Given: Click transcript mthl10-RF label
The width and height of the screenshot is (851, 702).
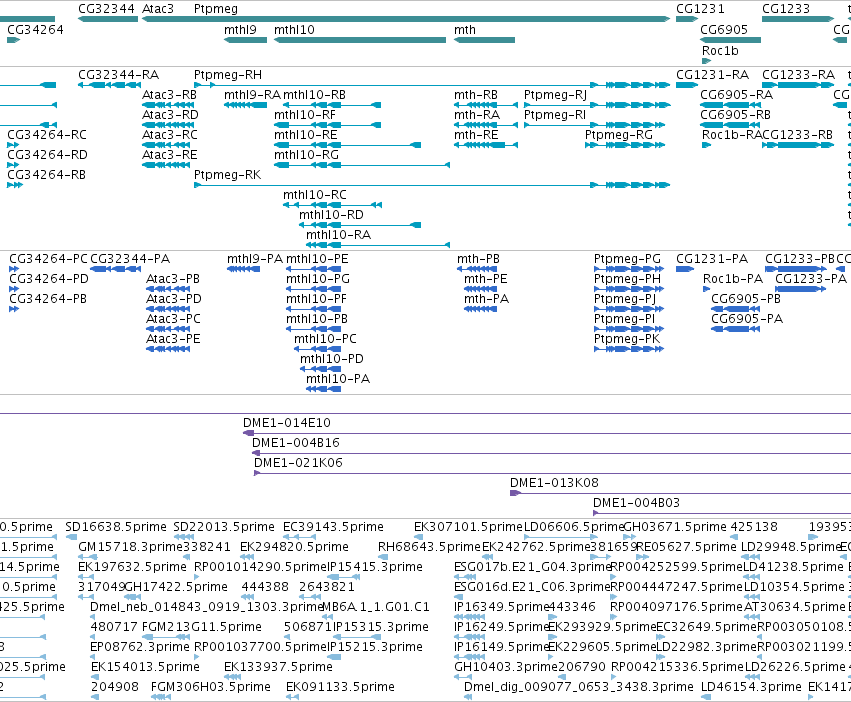Looking at the screenshot, I should pyautogui.click(x=304, y=115).
